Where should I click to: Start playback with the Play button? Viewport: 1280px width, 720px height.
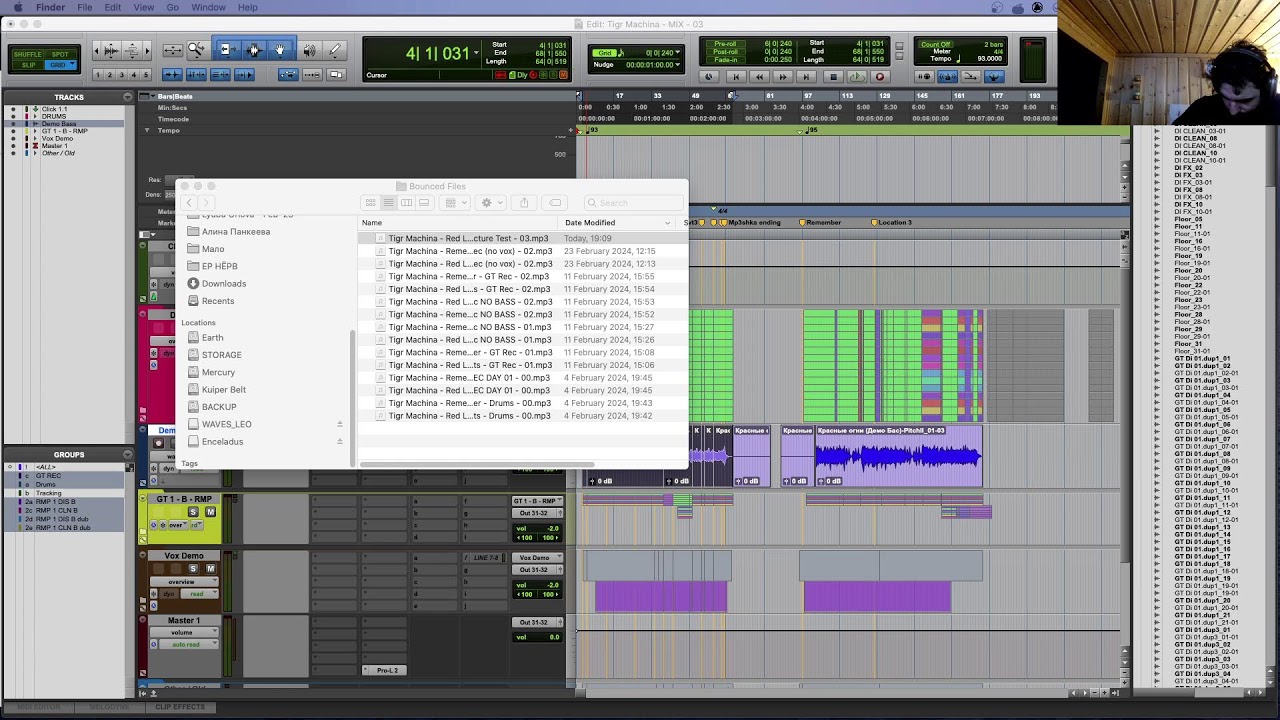[856, 77]
